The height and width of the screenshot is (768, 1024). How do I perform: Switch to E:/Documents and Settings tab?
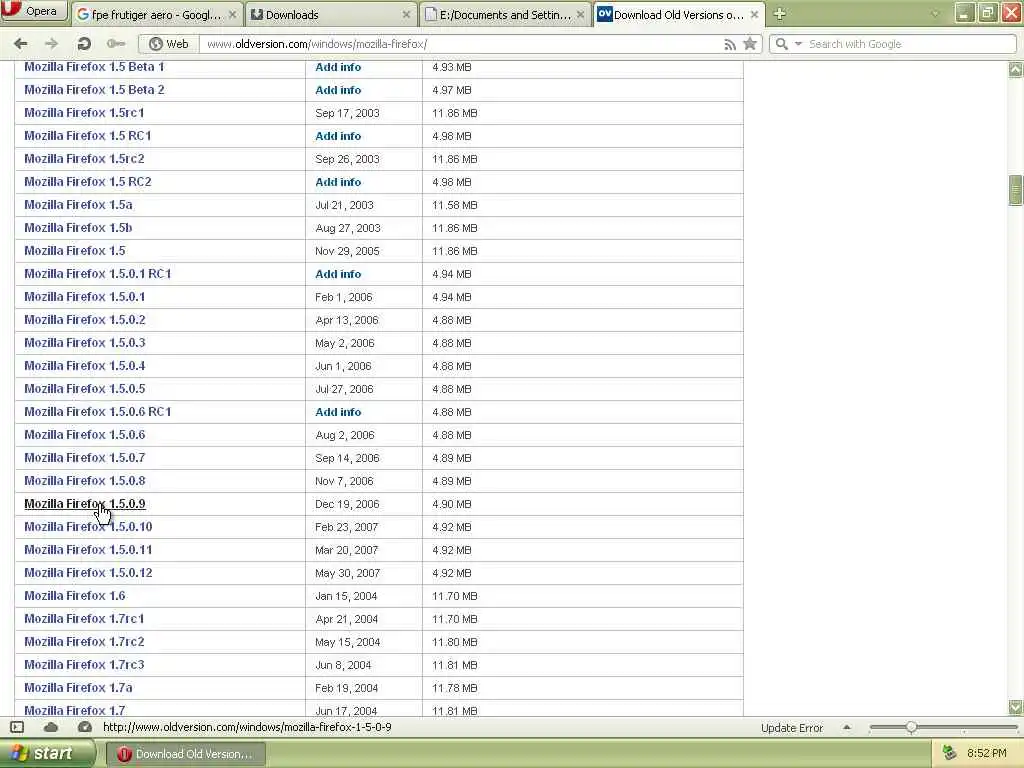click(505, 14)
